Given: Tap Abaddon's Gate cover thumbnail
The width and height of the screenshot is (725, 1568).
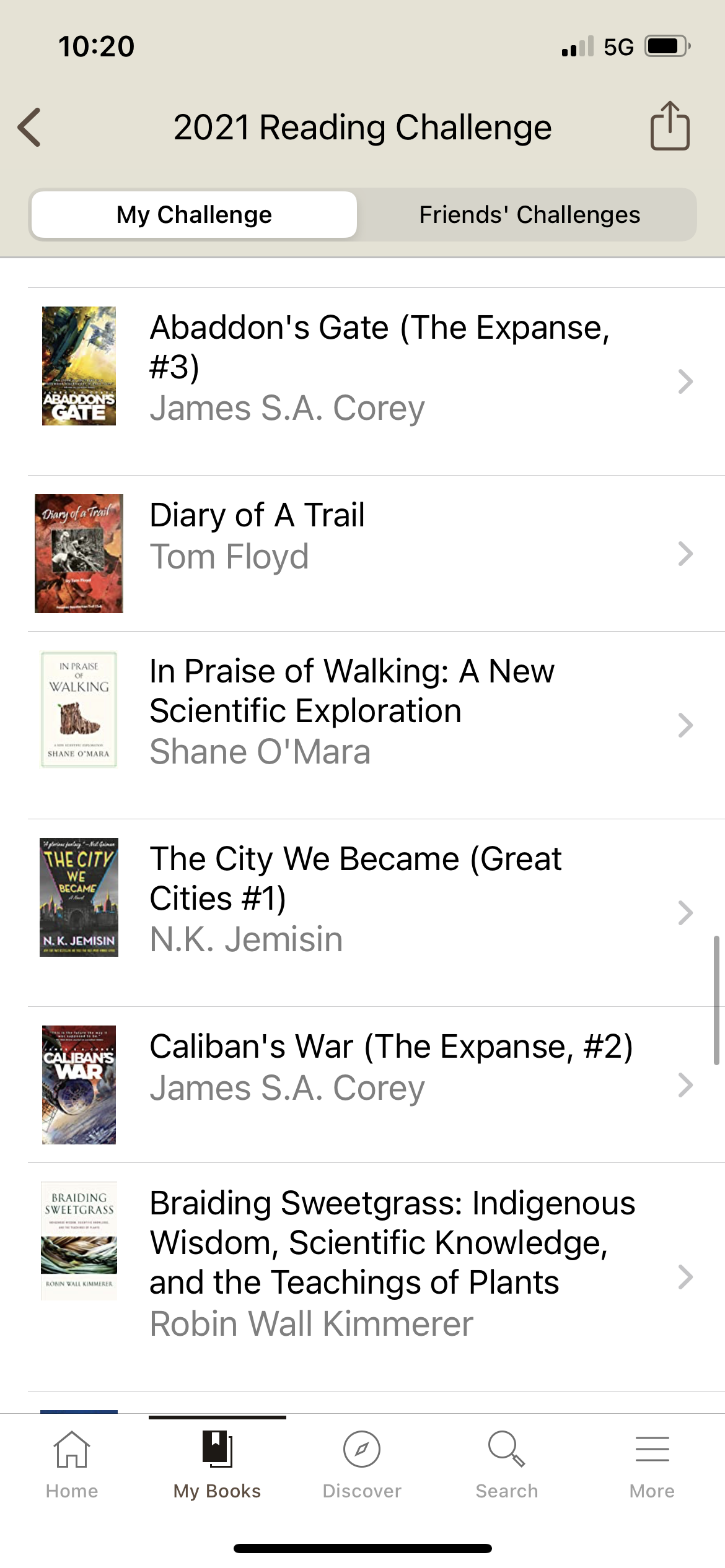Looking at the screenshot, I should 79,366.
